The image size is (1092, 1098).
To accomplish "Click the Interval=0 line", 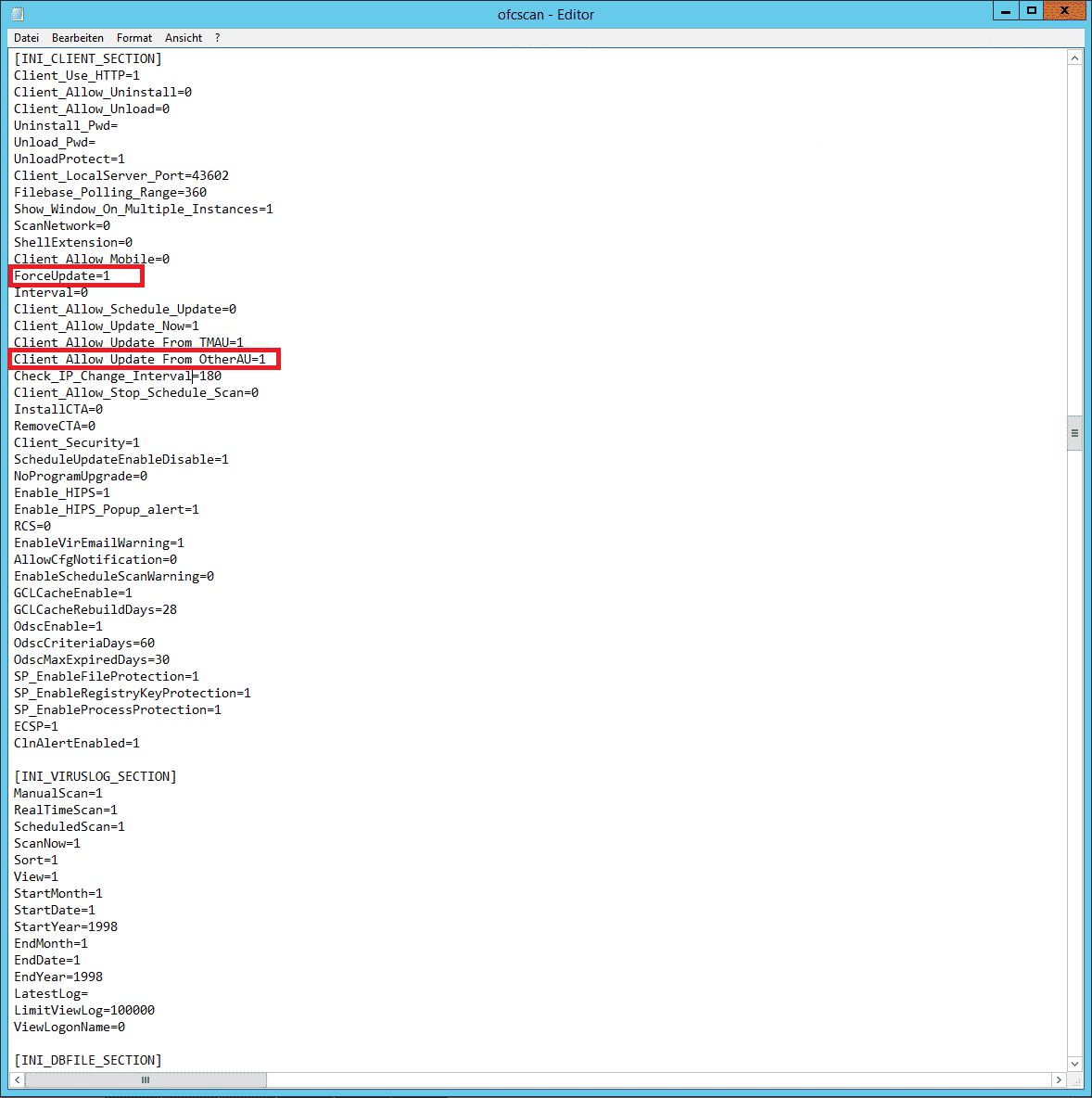I will pos(50,293).
